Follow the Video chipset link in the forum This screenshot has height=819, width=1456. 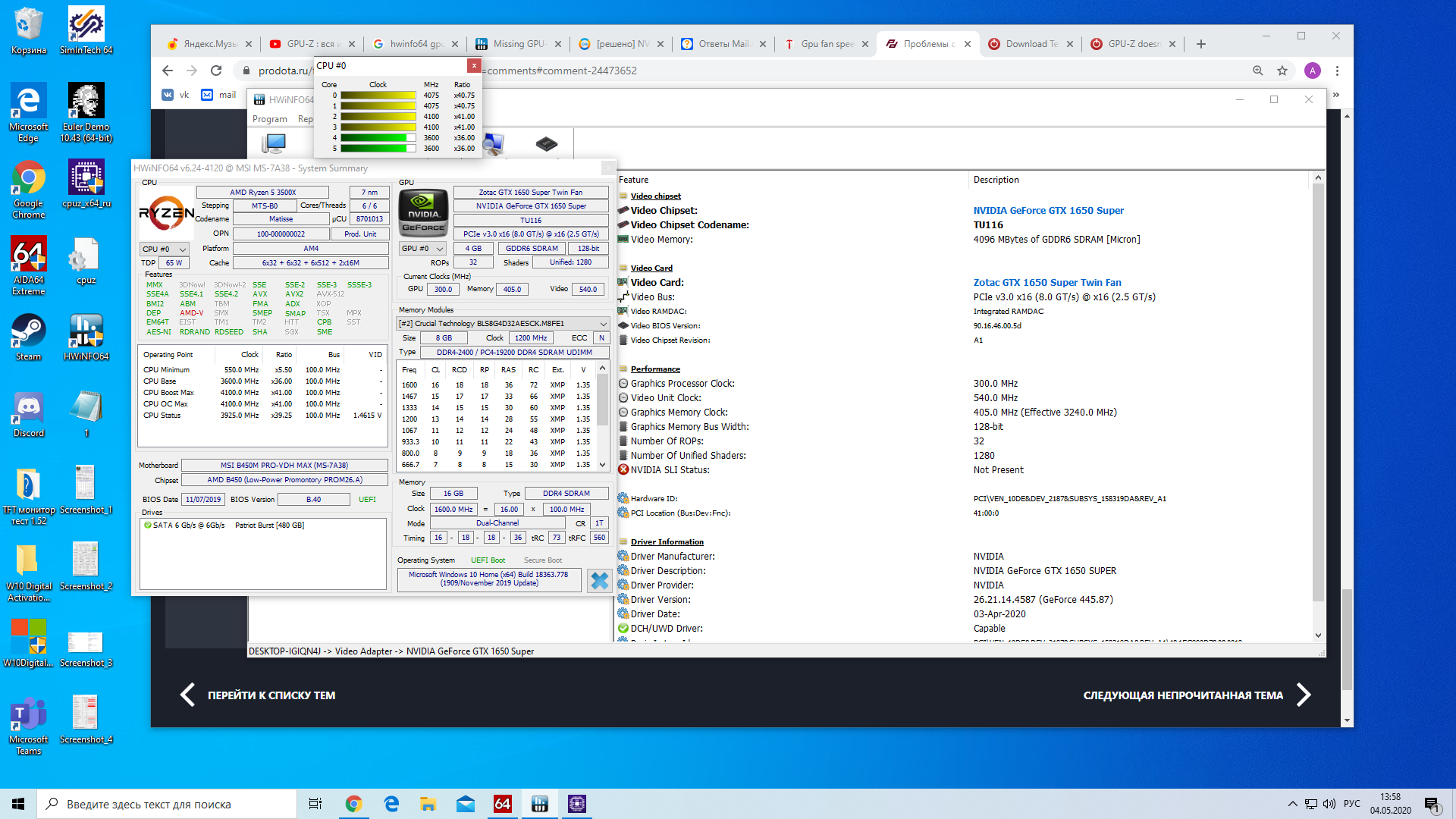click(x=655, y=195)
